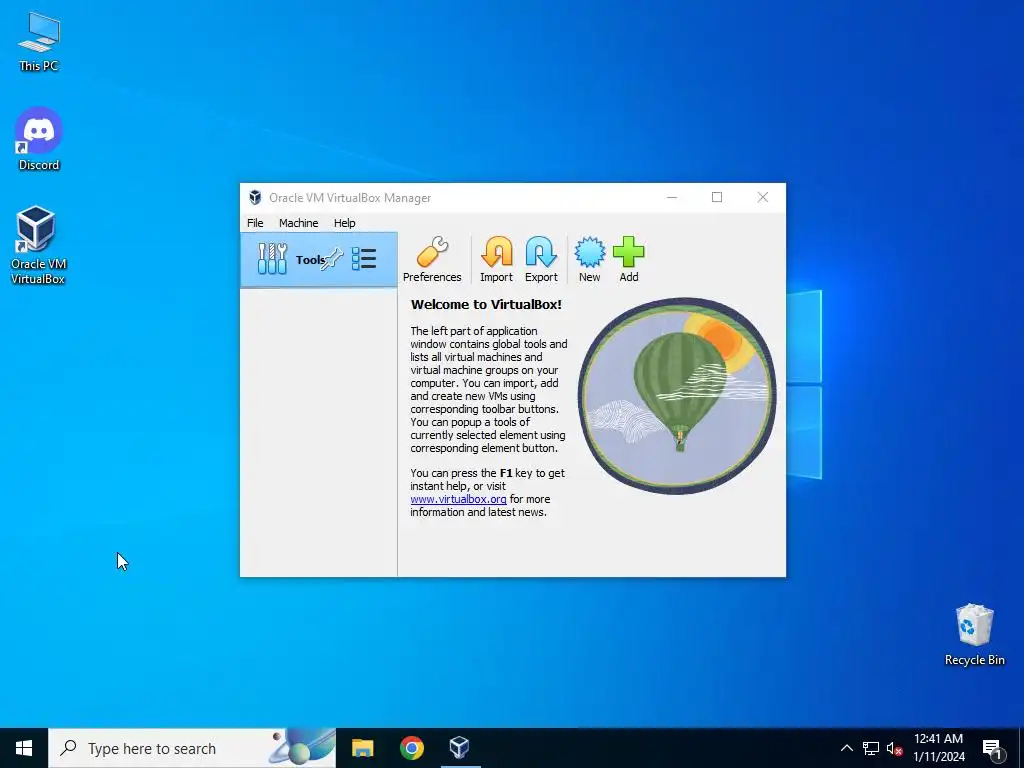Open the clock showing 12:41 AM

click(938, 748)
